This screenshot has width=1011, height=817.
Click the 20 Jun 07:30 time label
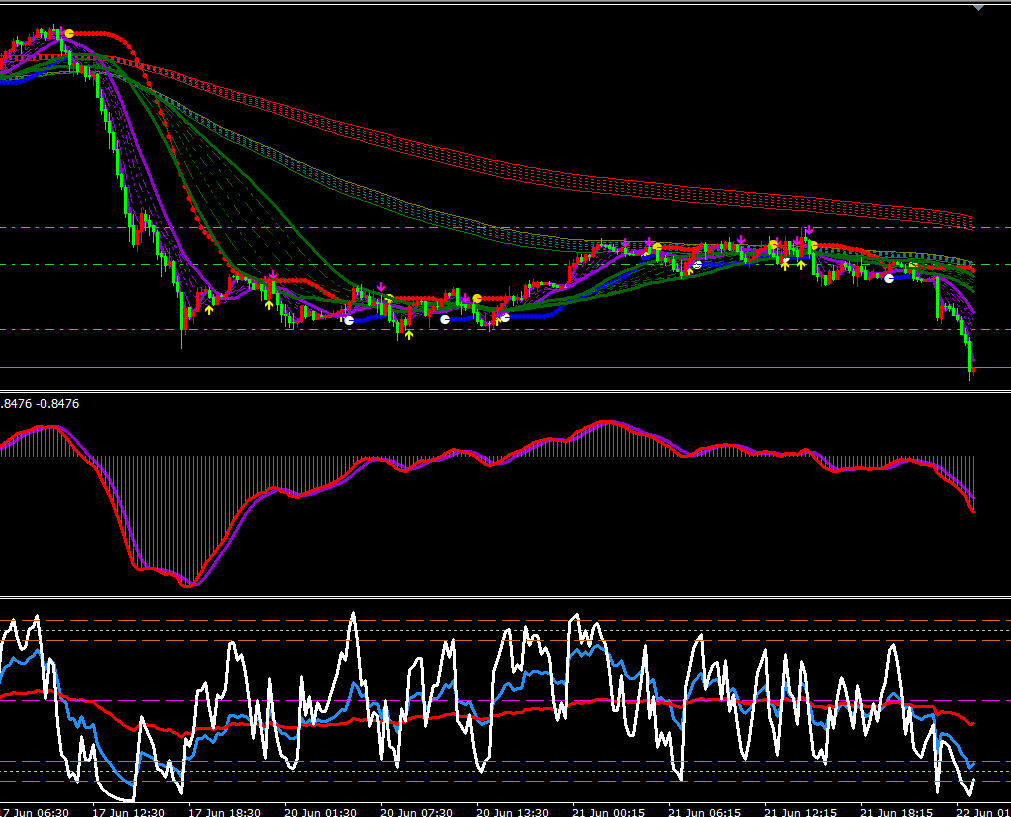[417, 812]
